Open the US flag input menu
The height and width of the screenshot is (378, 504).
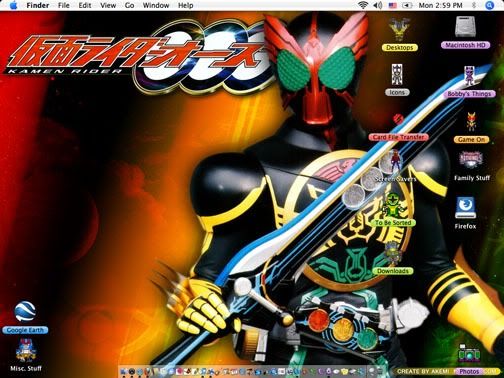(393, 5)
